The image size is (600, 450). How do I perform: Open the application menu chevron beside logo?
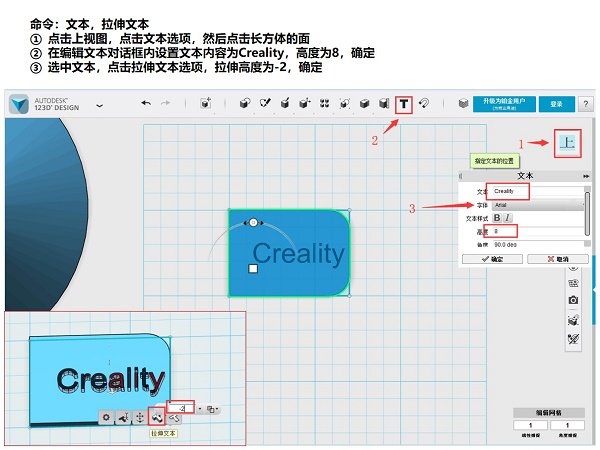pos(99,105)
